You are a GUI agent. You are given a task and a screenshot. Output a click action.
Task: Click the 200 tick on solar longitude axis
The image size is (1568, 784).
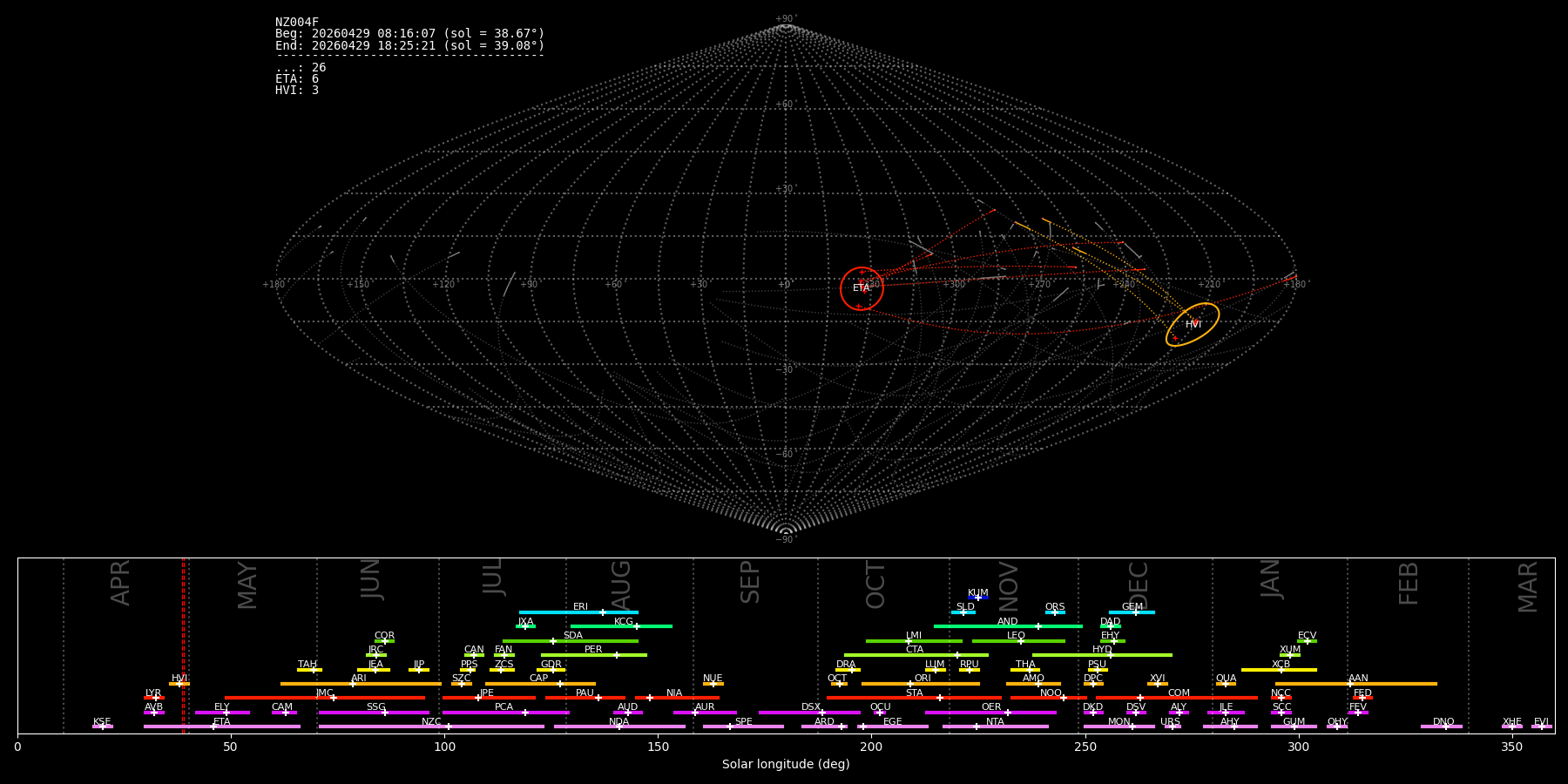click(x=871, y=747)
